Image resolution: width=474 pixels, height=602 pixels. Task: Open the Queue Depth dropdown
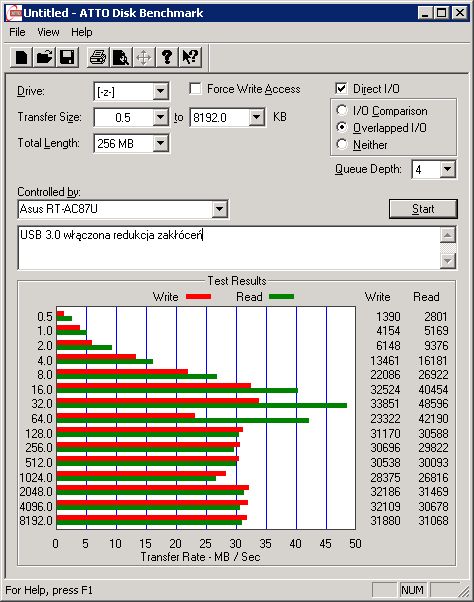(x=448, y=169)
